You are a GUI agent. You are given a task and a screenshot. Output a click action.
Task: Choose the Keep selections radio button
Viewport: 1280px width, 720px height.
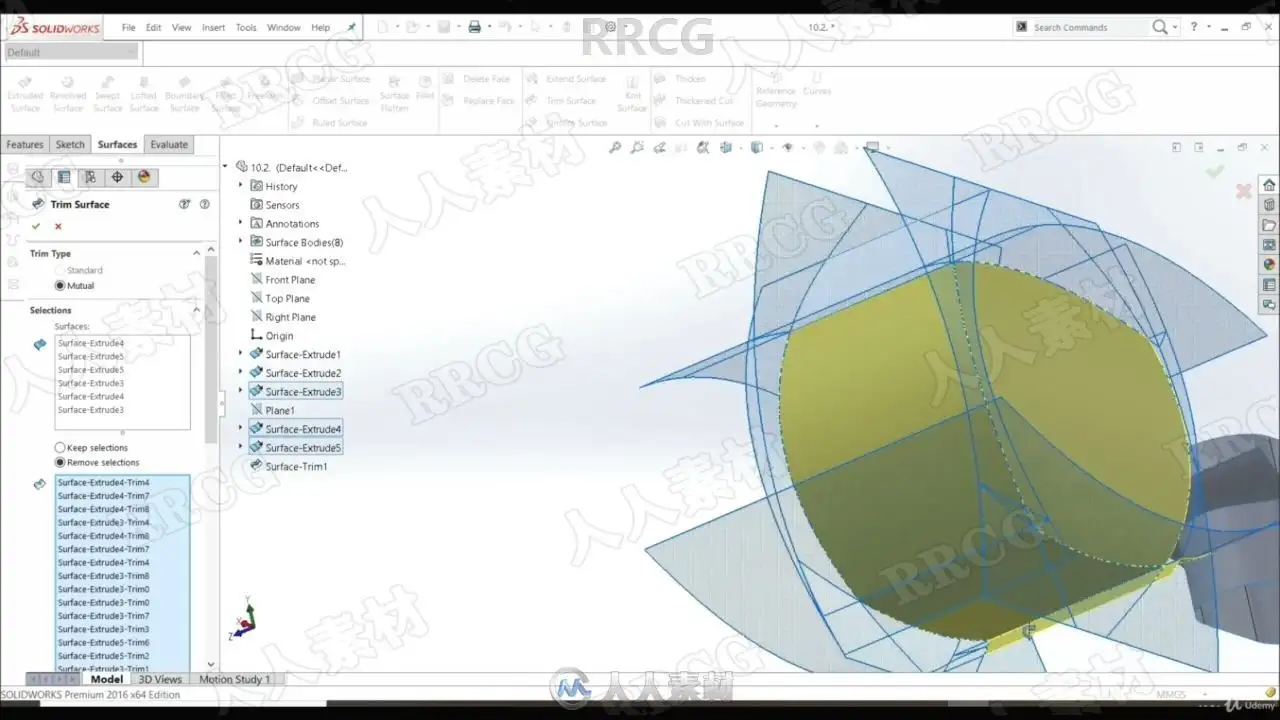coord(60,447)
